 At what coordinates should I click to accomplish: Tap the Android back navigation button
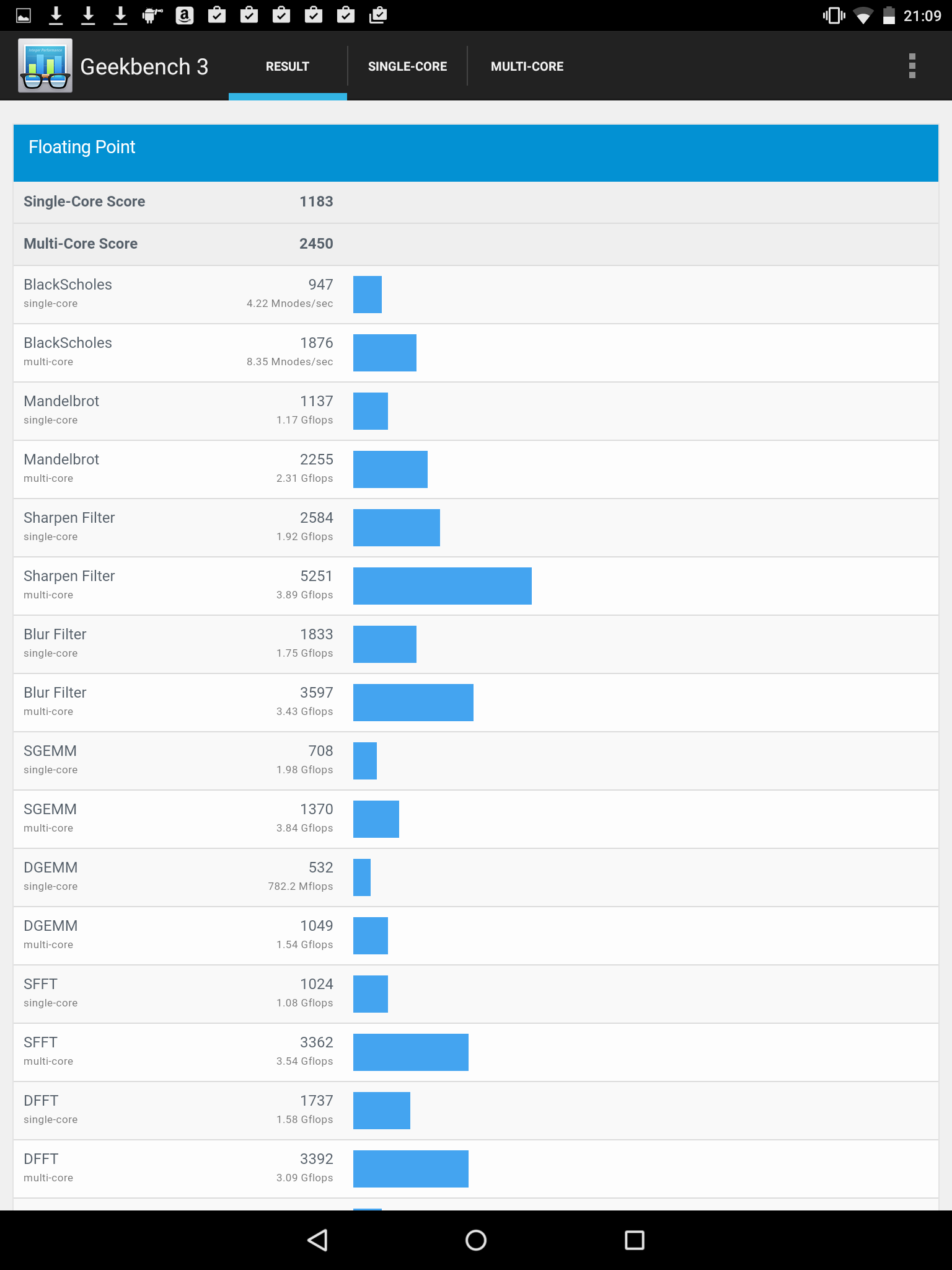click(x=317, y=1240)
